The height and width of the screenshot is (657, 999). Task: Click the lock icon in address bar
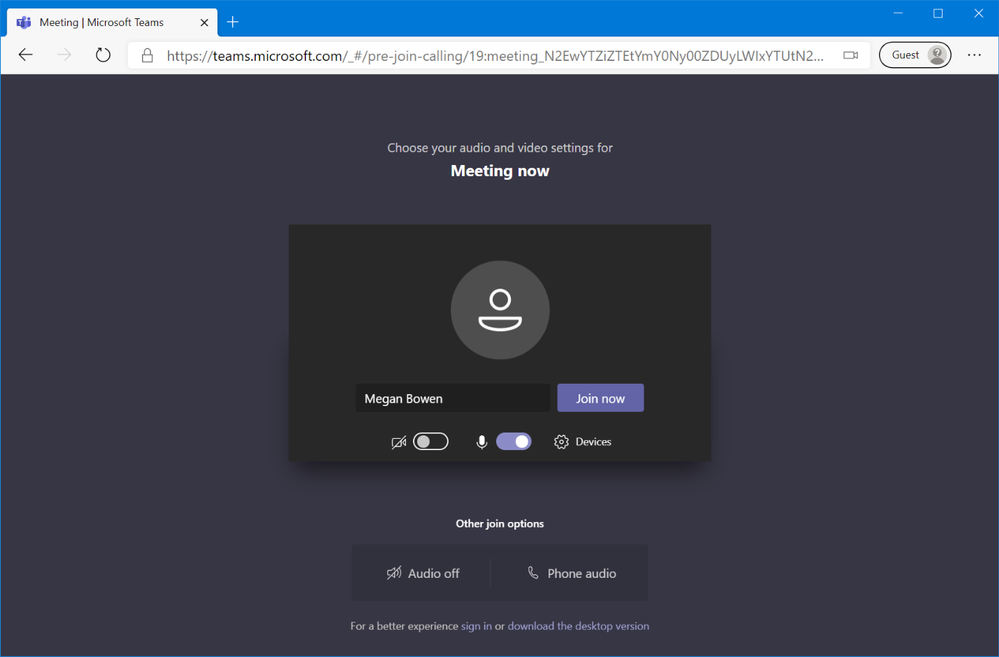point(147,56)
